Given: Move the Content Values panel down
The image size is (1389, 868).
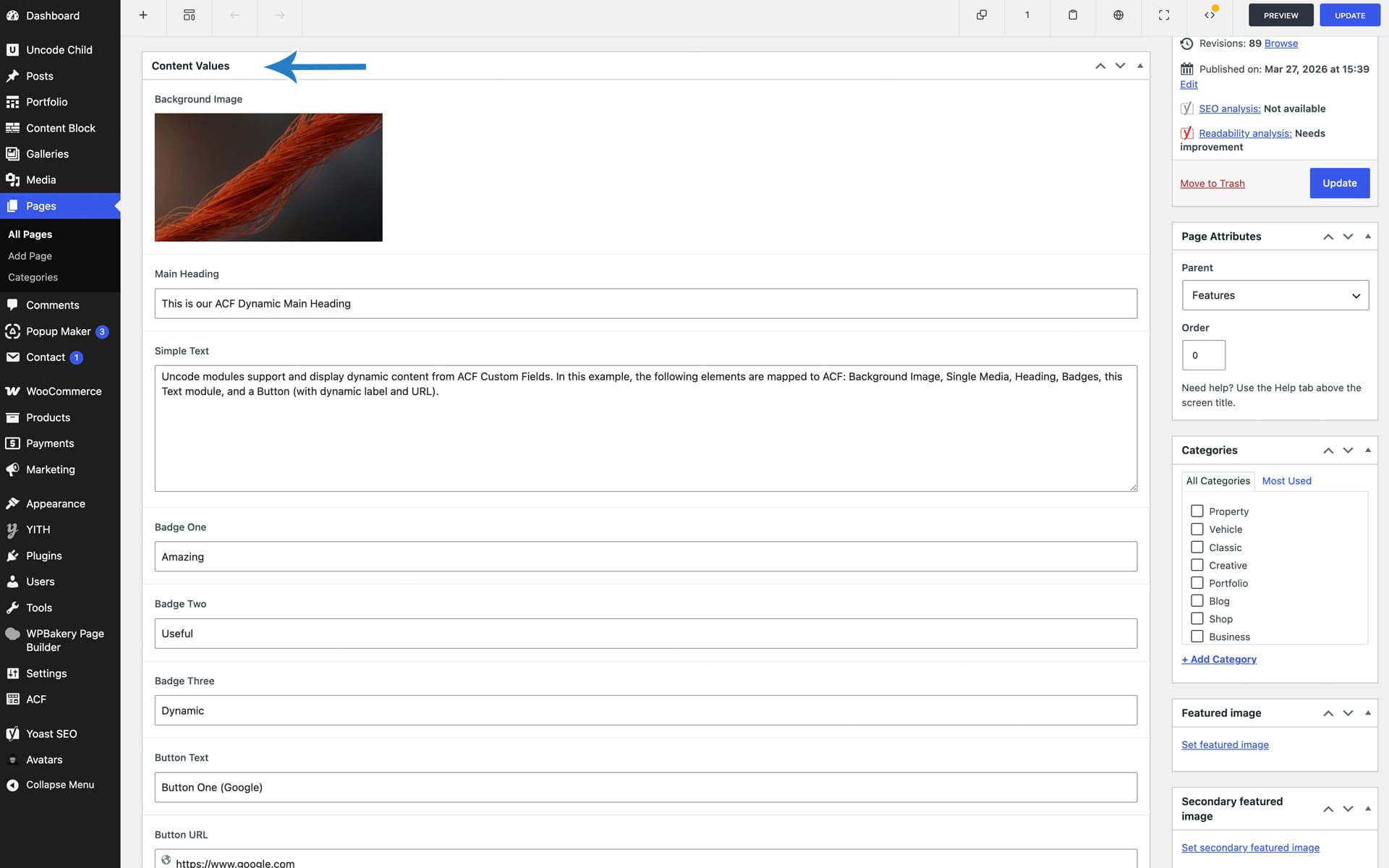Looking at the screenshot, I should 1120,66.
